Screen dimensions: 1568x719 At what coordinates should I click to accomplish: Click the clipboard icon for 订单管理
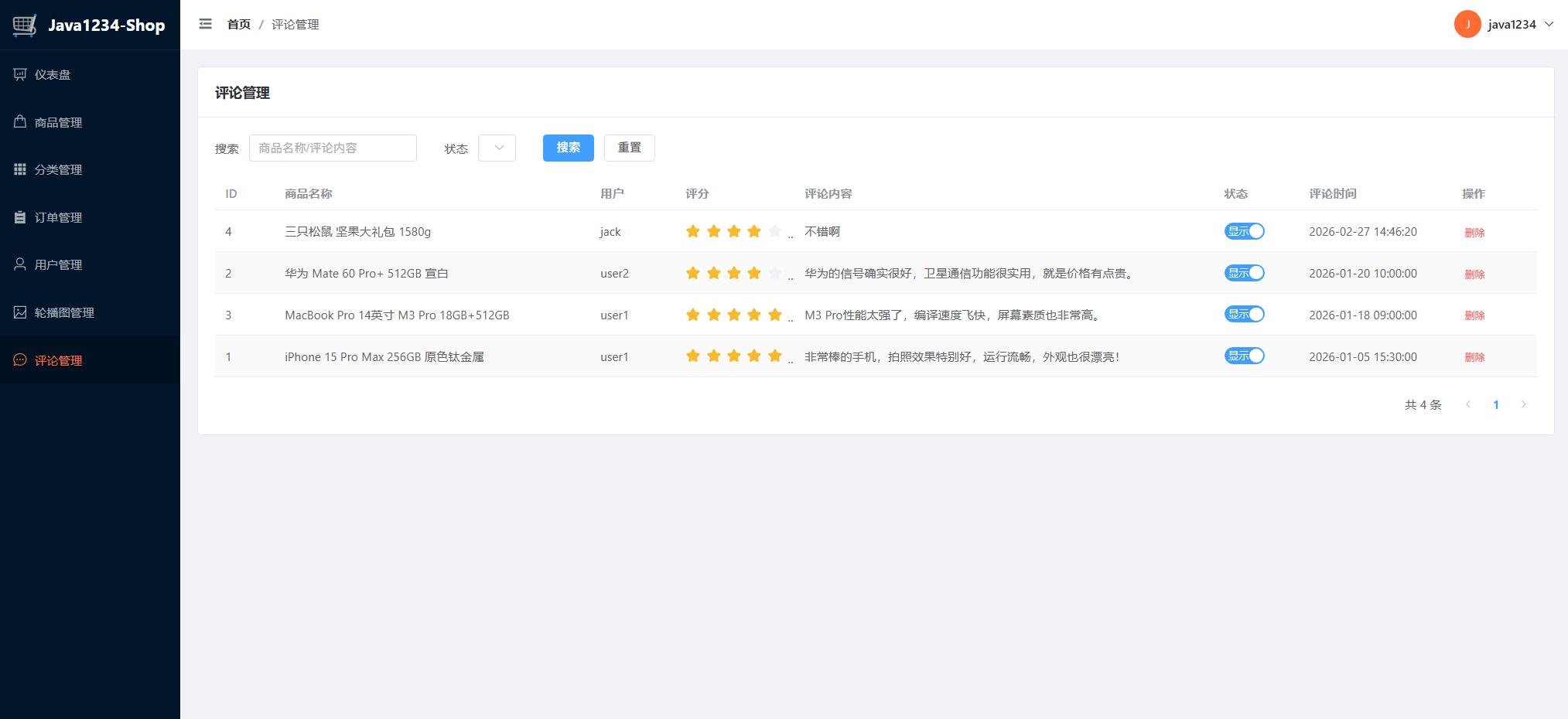(x=20, y=217)
